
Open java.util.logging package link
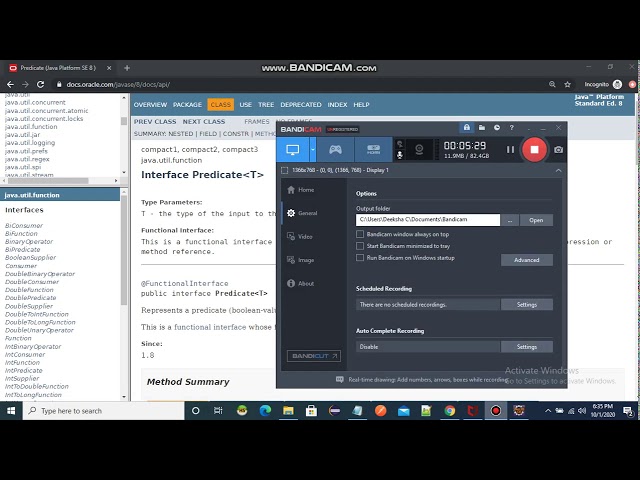[30, 143]
